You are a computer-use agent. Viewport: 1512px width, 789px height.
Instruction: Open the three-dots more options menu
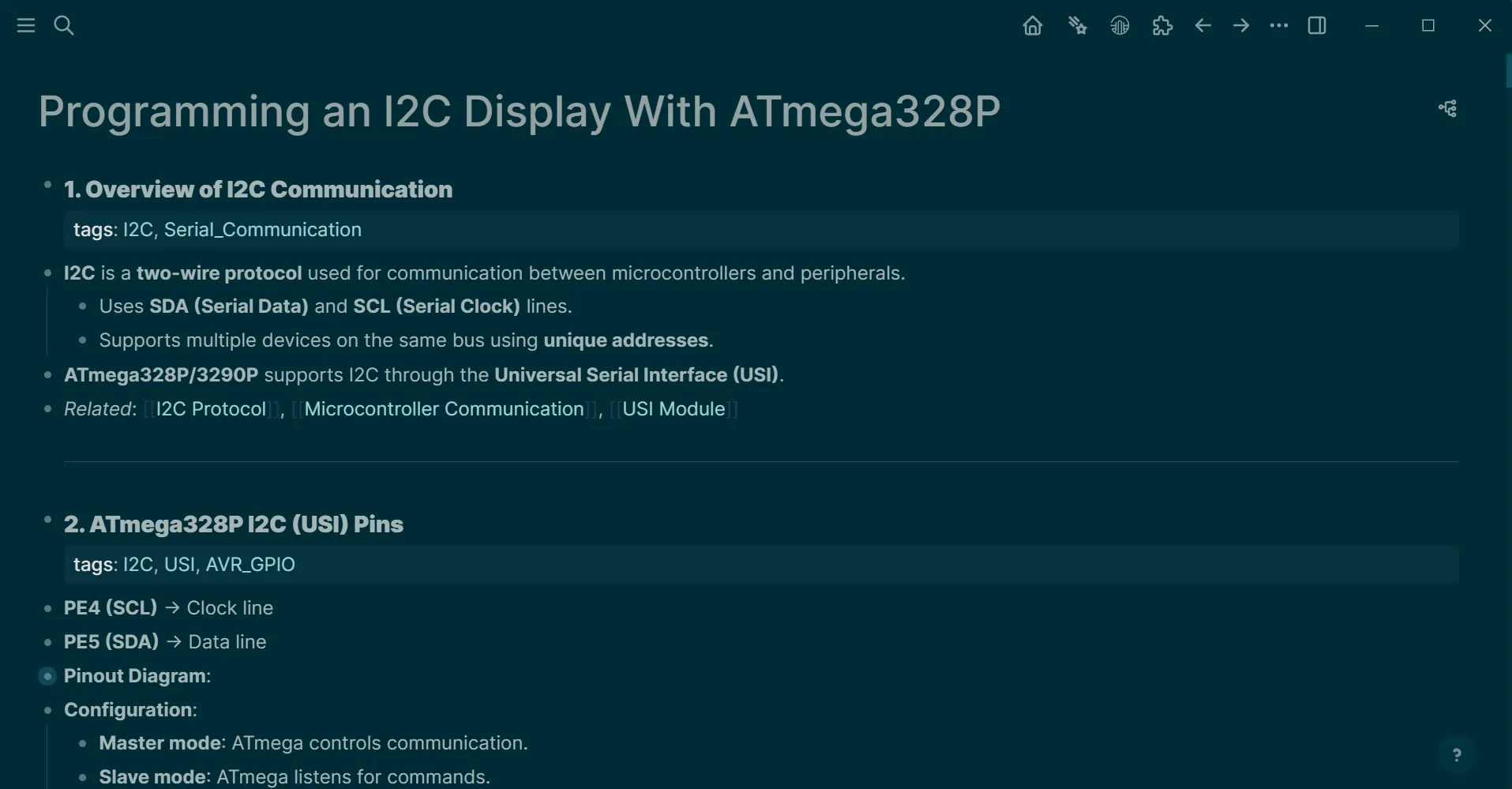coord(1278,26)
